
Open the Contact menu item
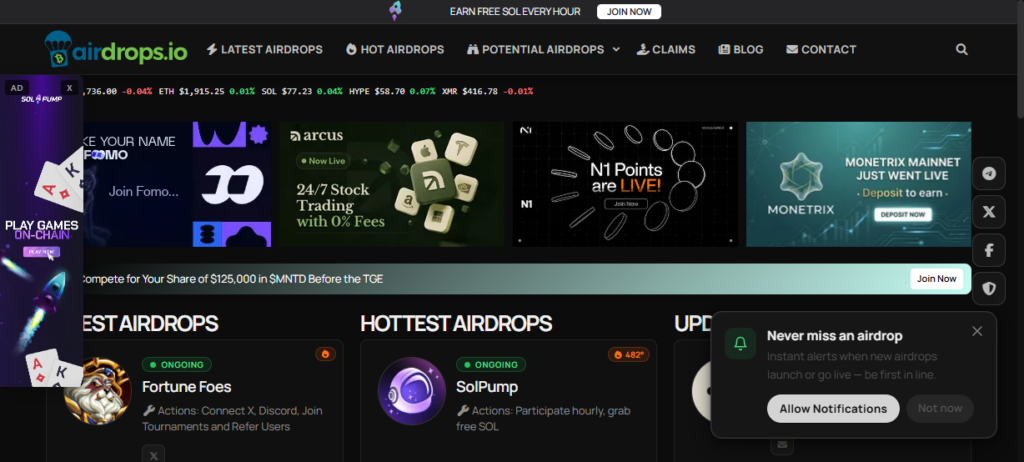click(x=821, y=50)
